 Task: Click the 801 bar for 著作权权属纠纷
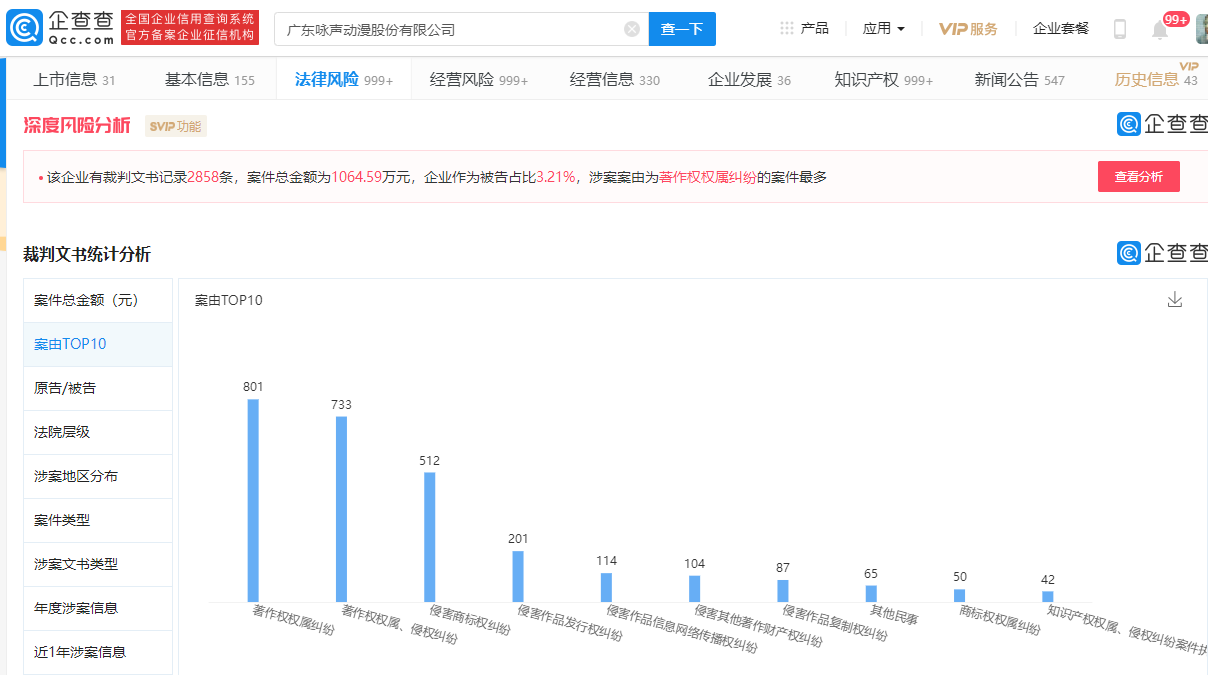pos(253,500)
